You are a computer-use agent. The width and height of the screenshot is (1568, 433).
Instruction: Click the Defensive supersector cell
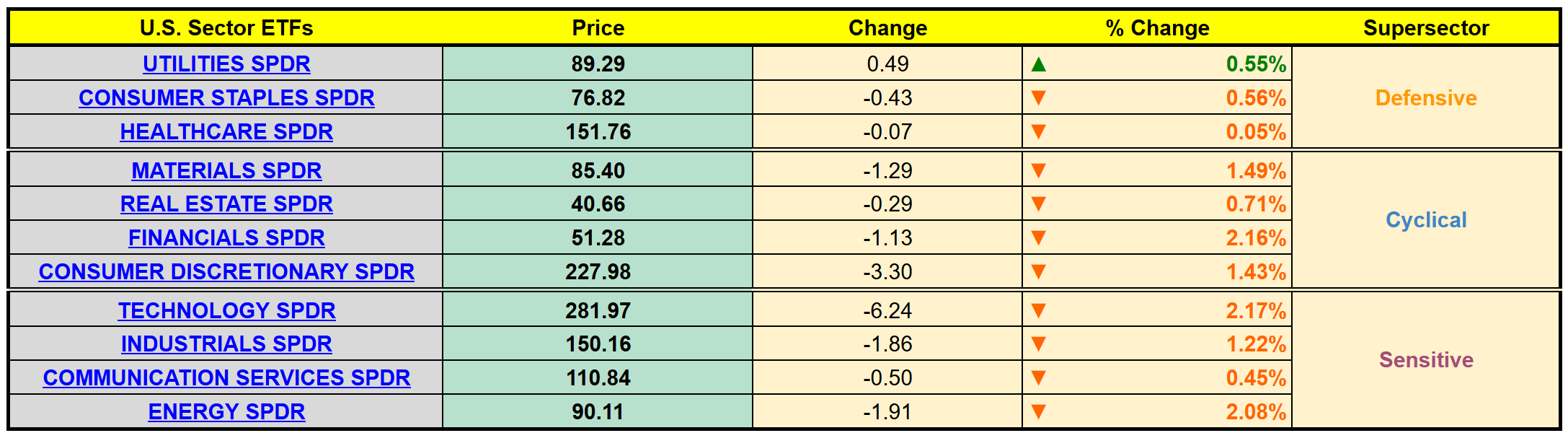1425,97
